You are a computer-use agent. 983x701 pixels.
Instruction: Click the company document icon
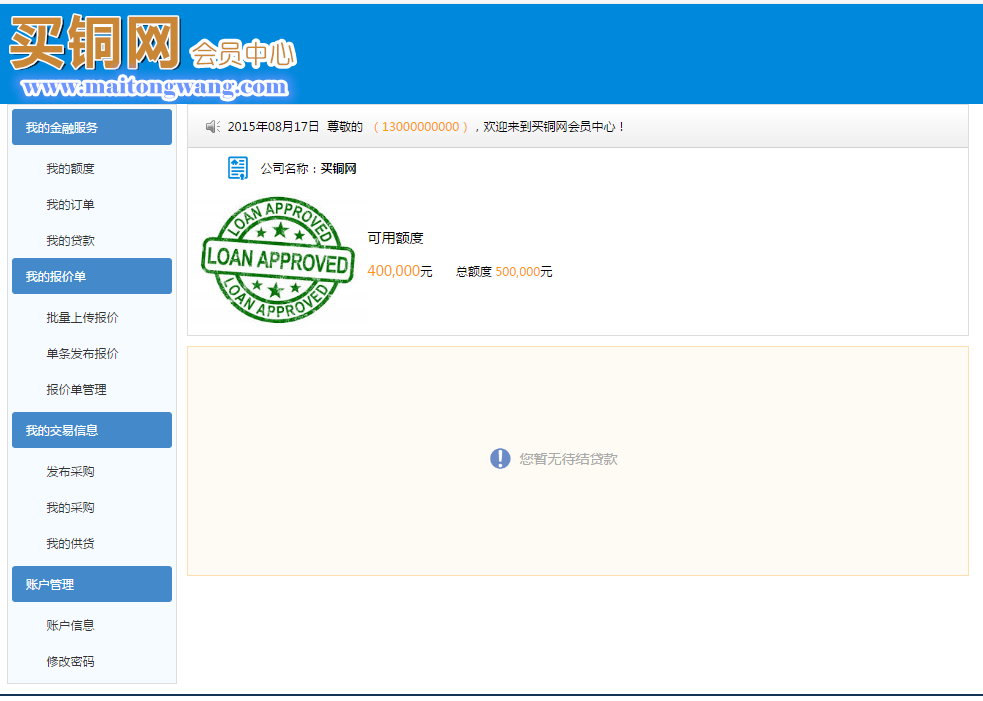coord(238,168)
